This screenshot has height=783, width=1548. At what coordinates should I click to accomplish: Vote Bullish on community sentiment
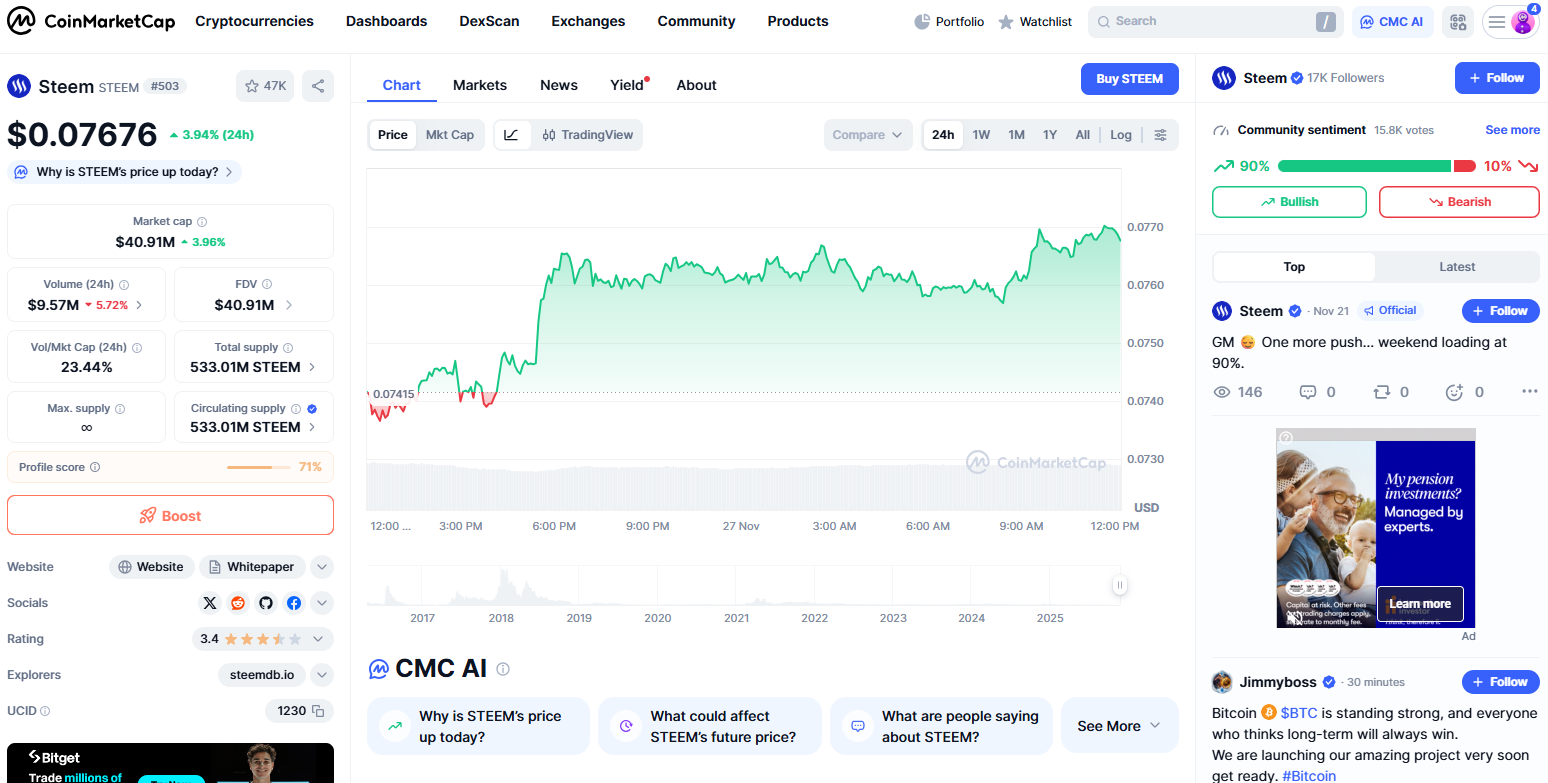coord(1289,202)
